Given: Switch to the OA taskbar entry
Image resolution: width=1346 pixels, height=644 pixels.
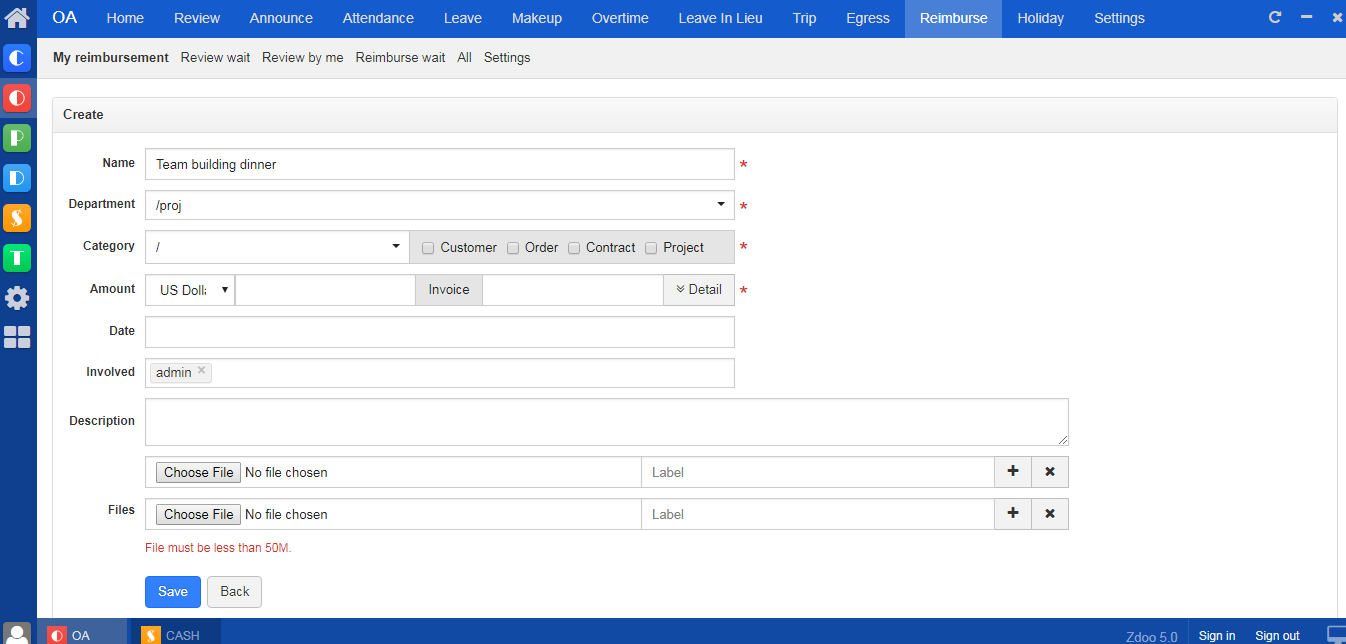Looking at the screenshot, I should pos(82,634).
